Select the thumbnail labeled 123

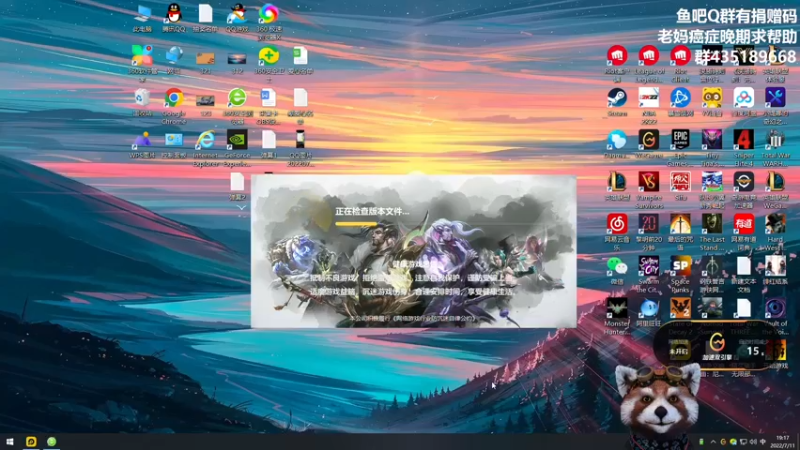tap(205, 102)
